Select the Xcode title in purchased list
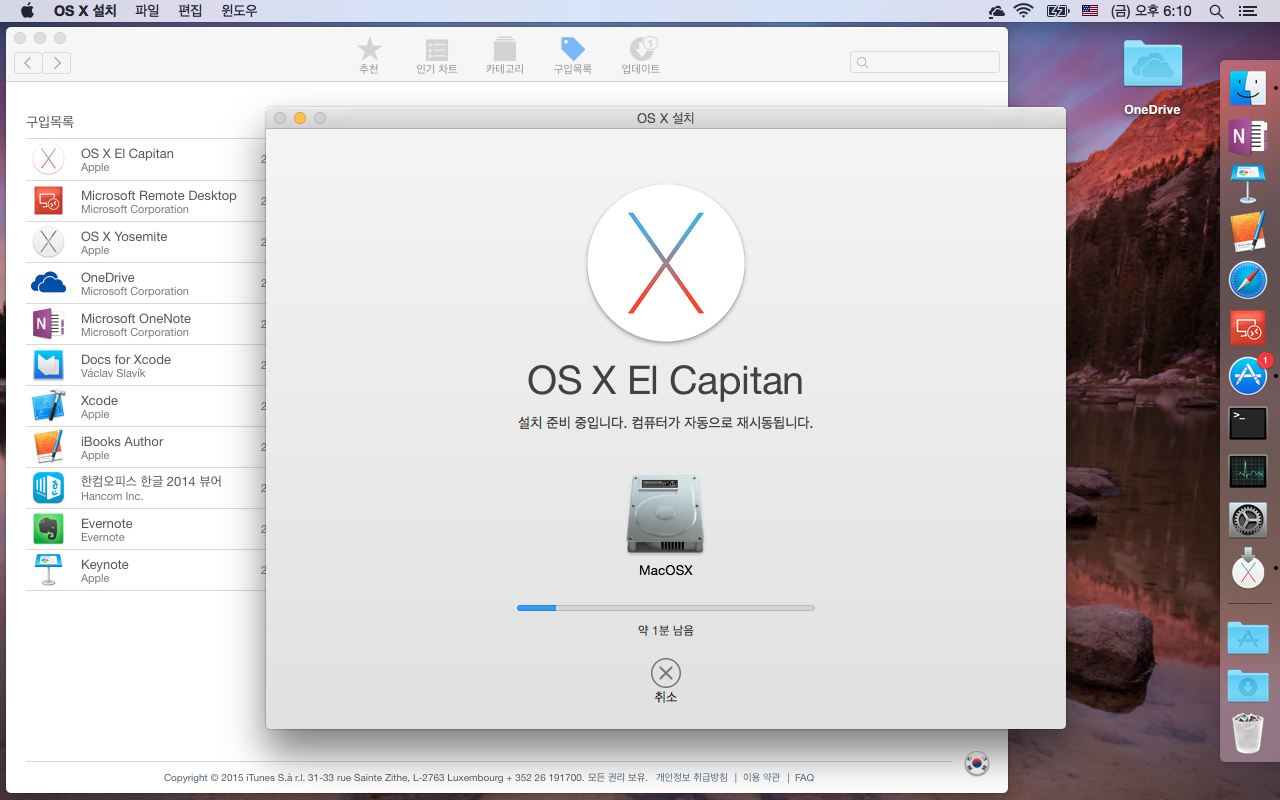Viewport: 1280px width, 800px height. 99,400
